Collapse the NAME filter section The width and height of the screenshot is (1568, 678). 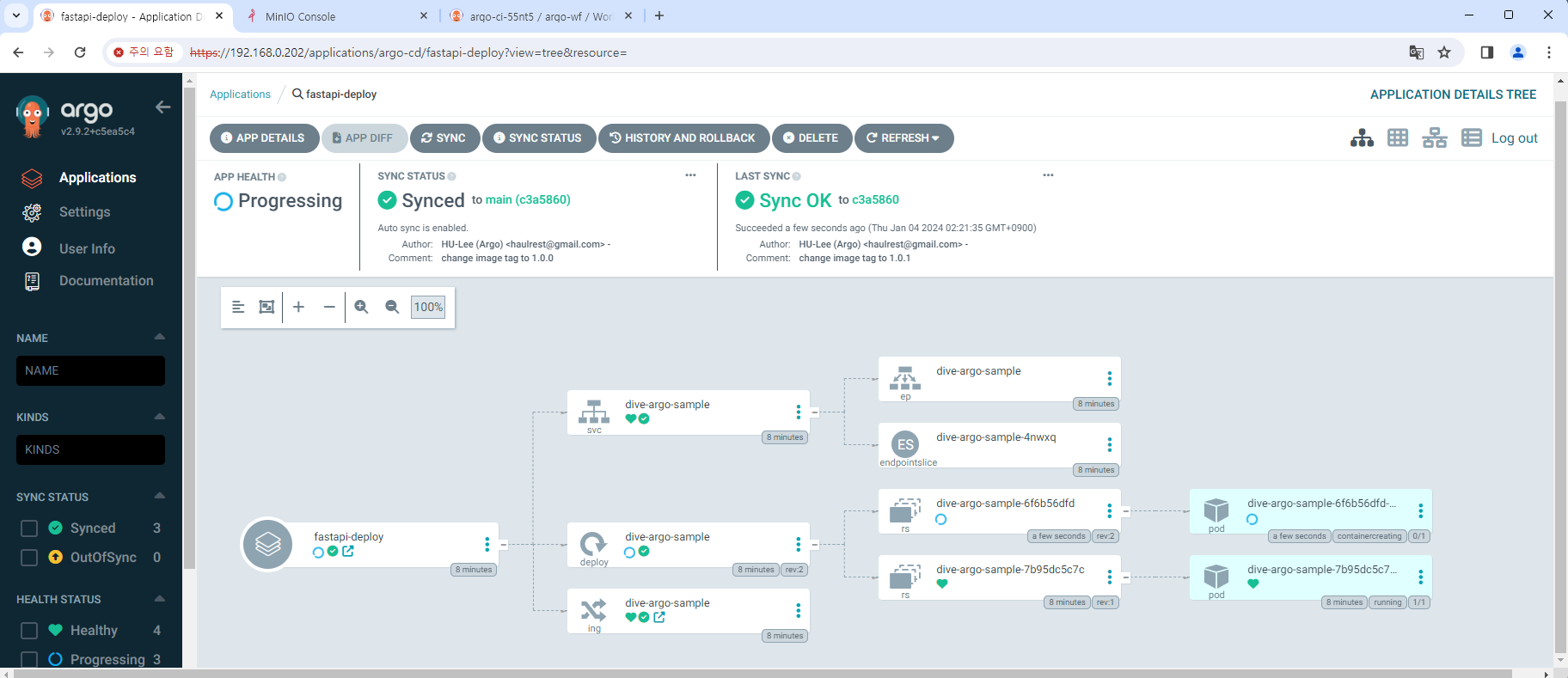pyautogui.click(x=159, y=337)
